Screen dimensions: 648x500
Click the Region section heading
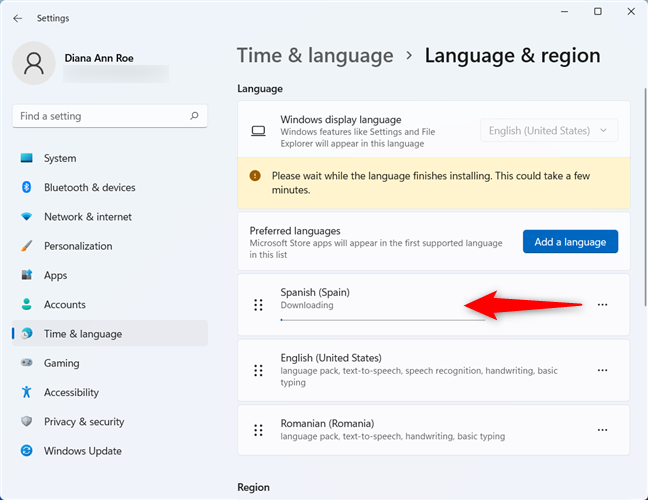[253, 487]
